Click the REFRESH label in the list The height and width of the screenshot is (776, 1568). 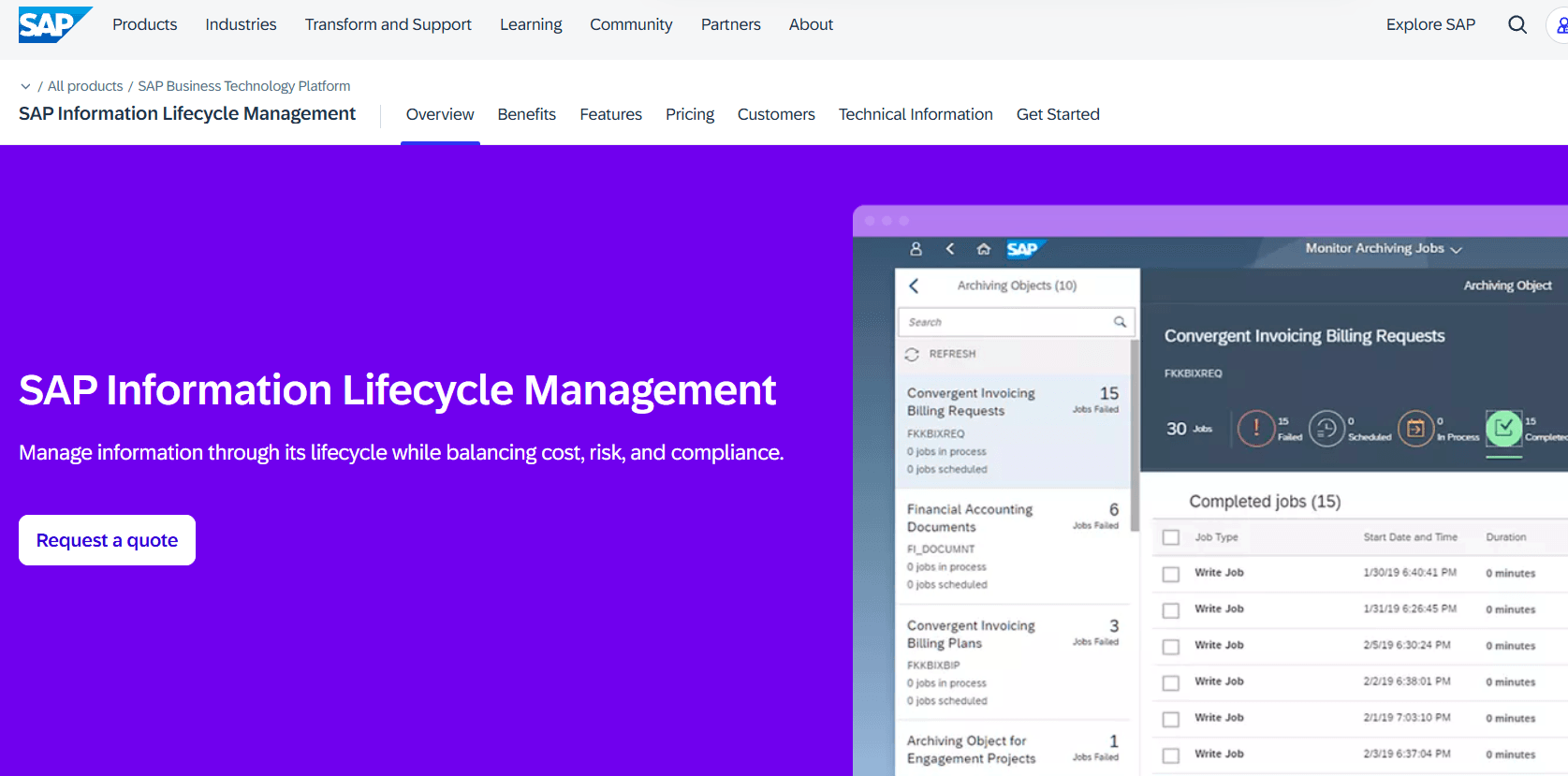coord(952,354)
